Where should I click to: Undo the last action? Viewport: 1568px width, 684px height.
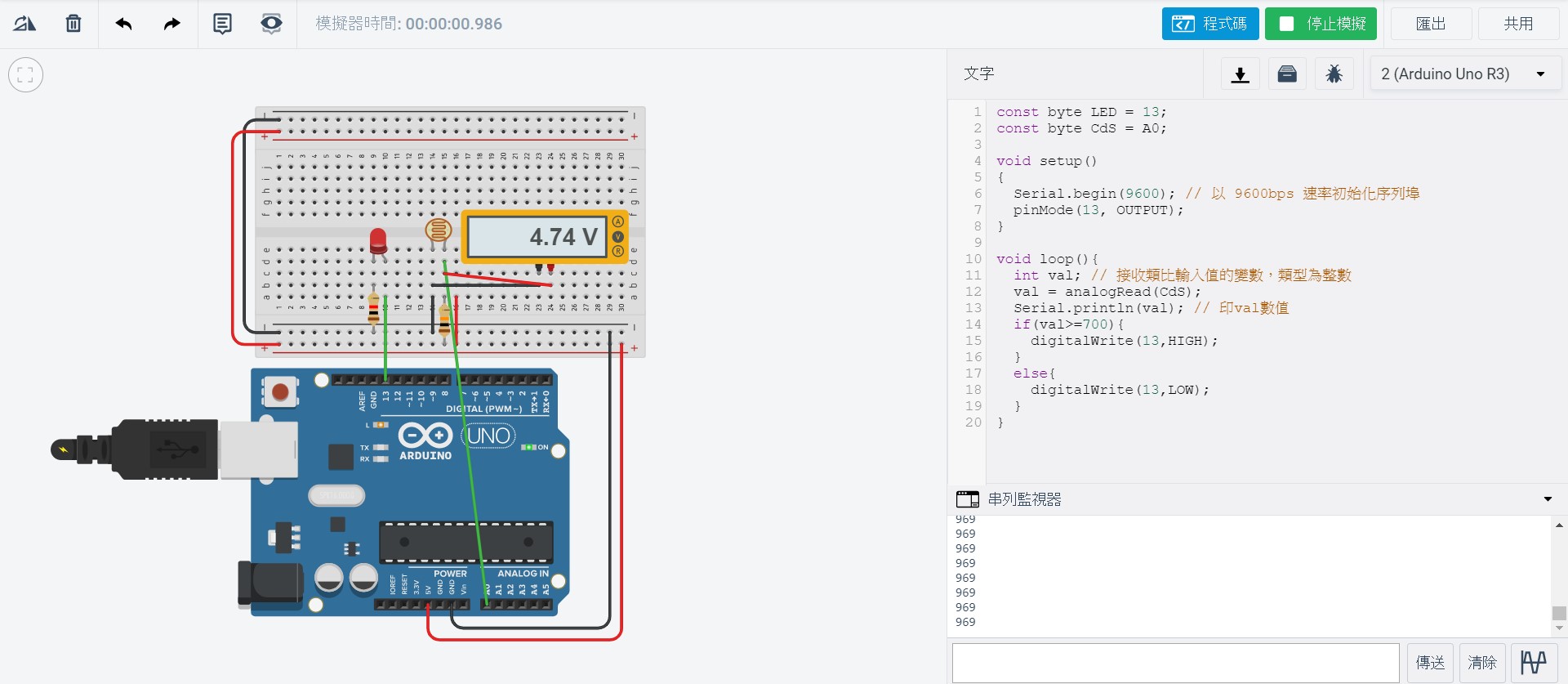(x=123, y=24)
